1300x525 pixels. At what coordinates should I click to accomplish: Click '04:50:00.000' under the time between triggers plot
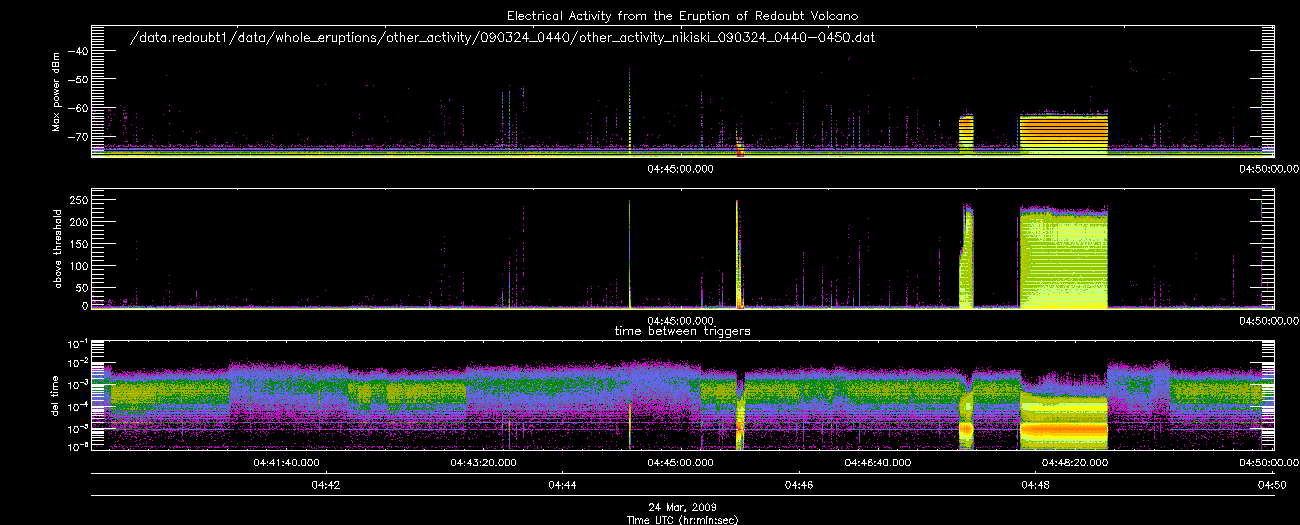tap(1268, 462)
